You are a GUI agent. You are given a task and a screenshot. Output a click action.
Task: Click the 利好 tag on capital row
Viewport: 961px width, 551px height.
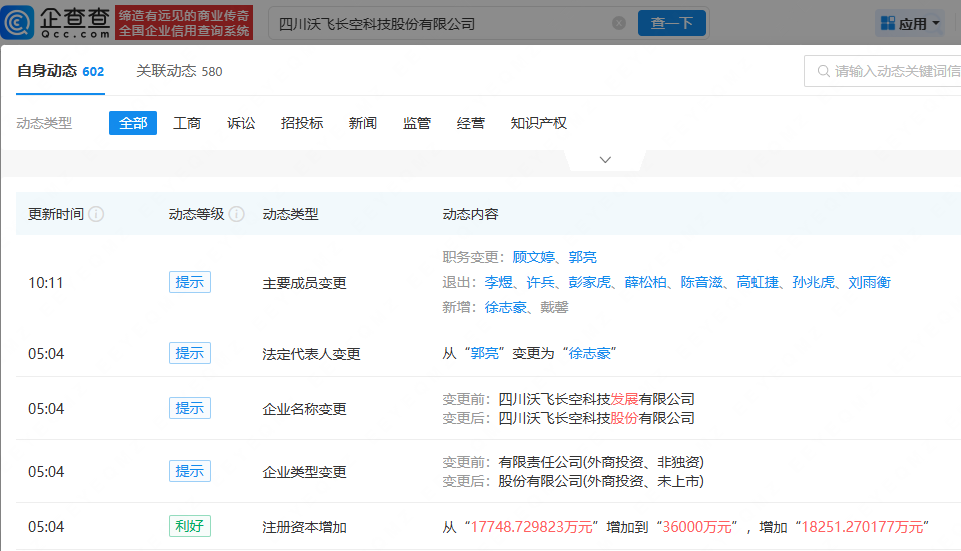[190, 526]
